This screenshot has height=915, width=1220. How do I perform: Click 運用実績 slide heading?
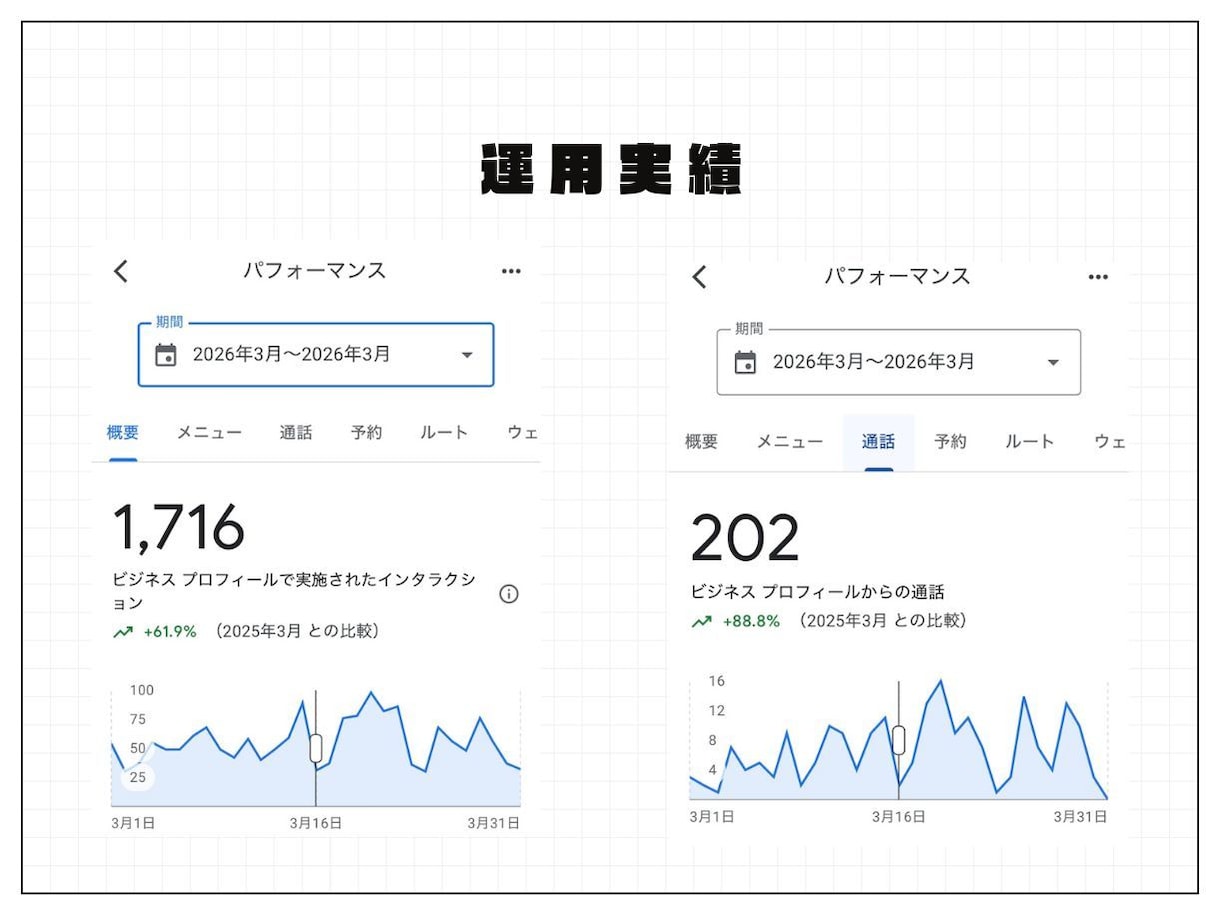[611, 170]
